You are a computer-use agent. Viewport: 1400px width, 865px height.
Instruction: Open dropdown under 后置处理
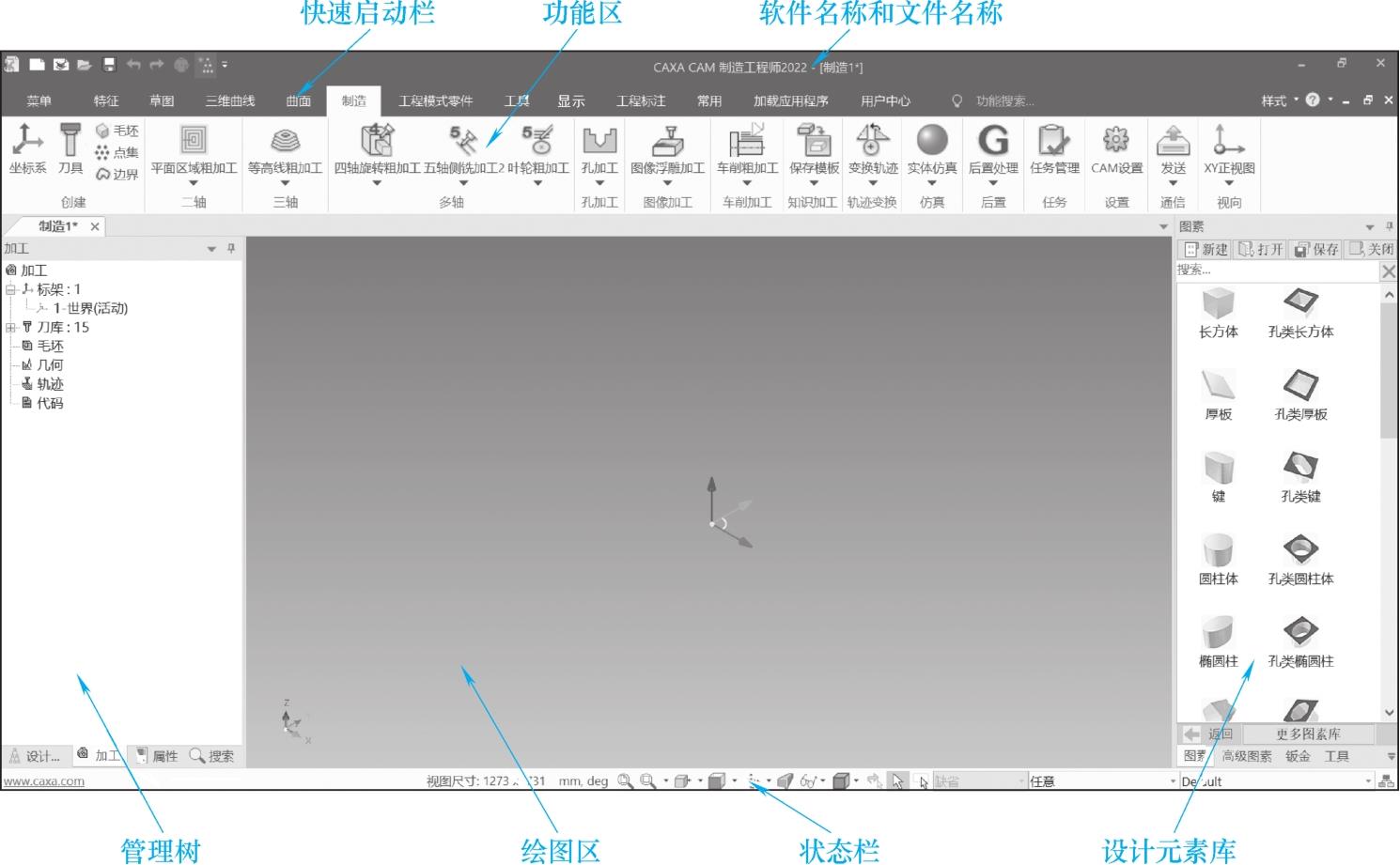(993, 183)
